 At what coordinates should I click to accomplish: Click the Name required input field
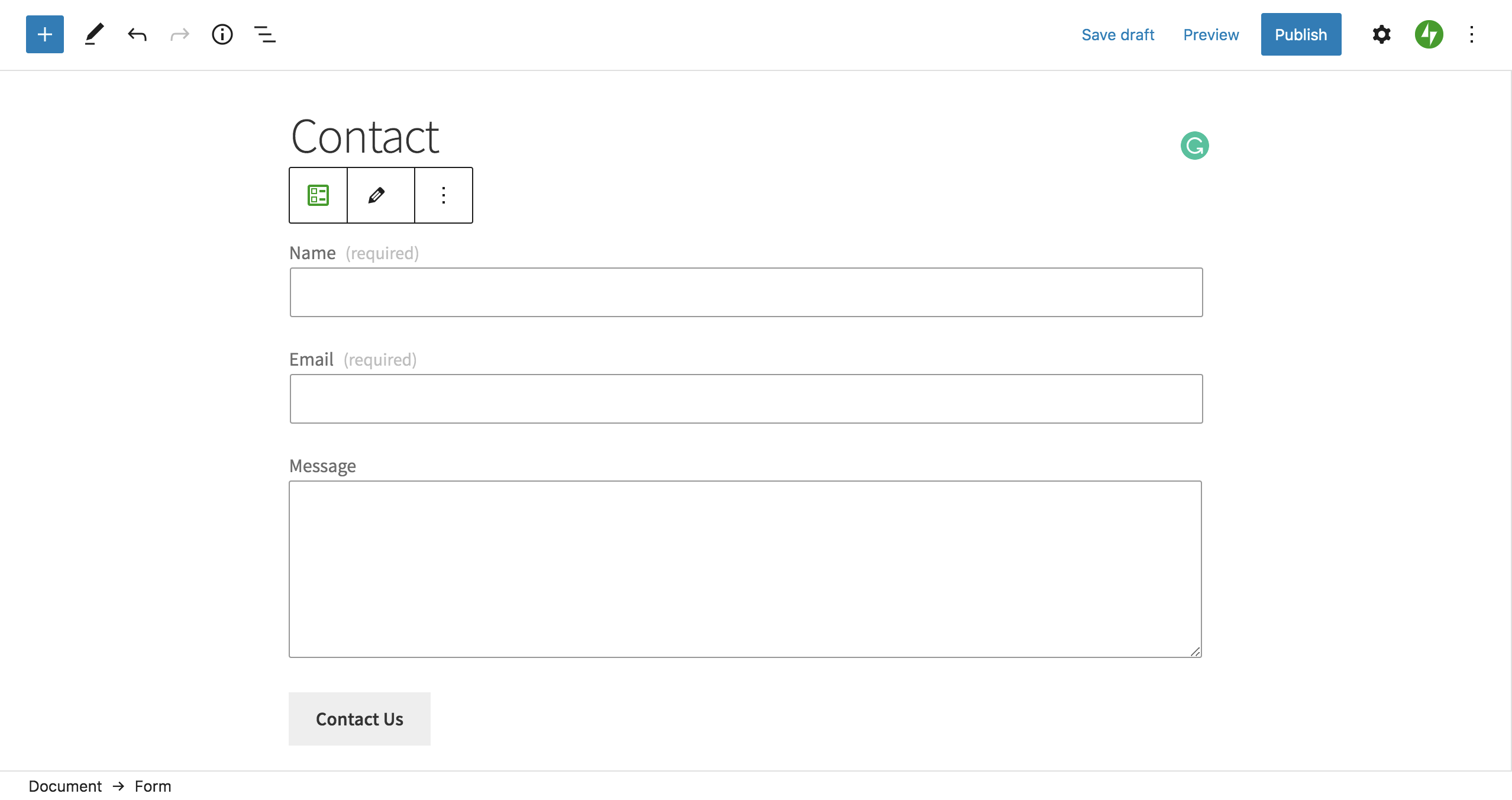coord(745,292)
